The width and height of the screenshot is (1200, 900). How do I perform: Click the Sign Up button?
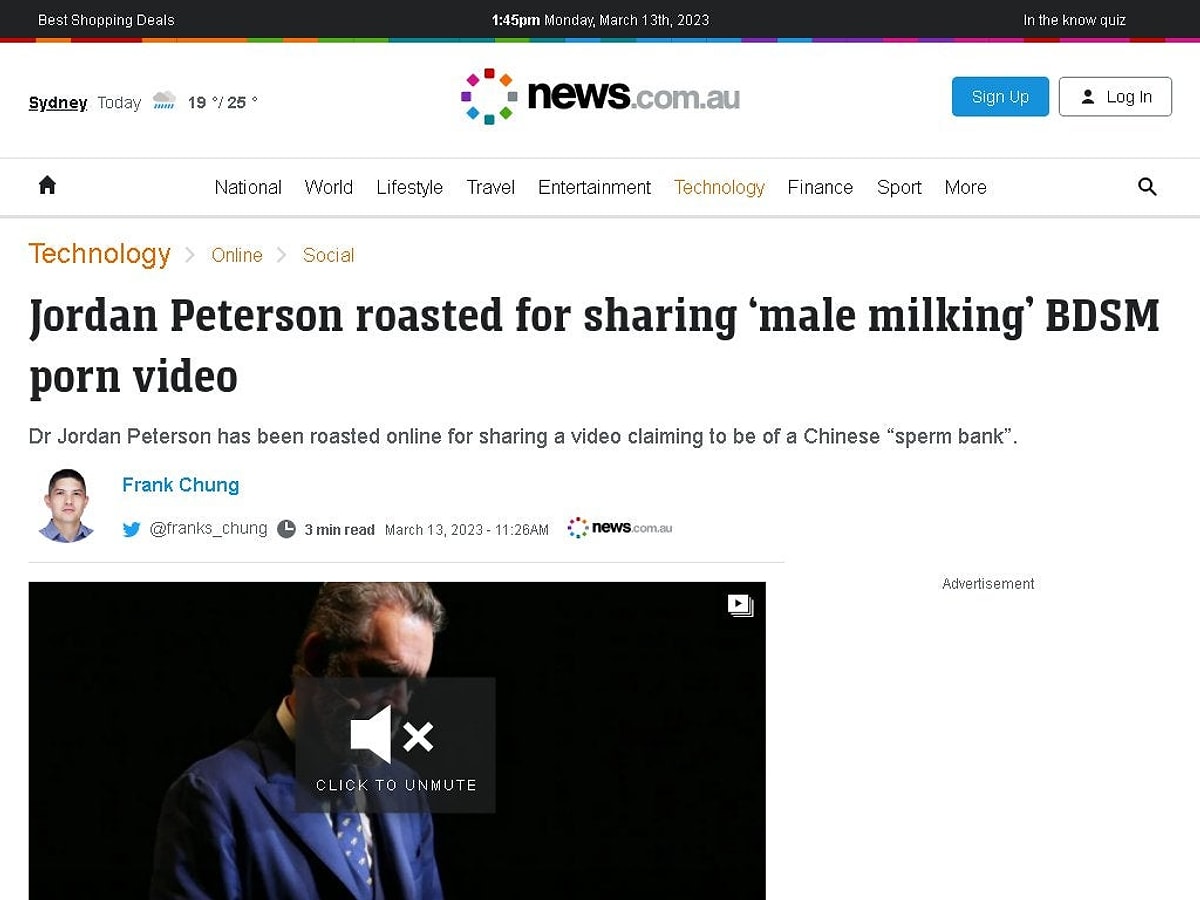(x=1000, y=97)
